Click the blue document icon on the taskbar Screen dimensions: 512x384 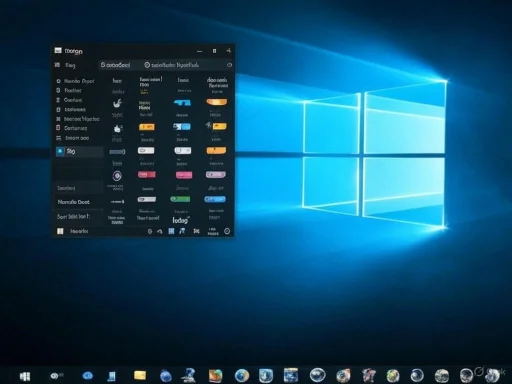(x=112, y=376)
